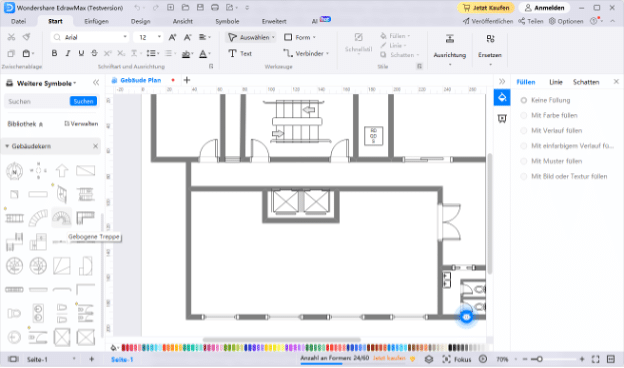Select the curved staircase symbol in library
This screenshot has height=368, width=624.
[x=62, y=218]
